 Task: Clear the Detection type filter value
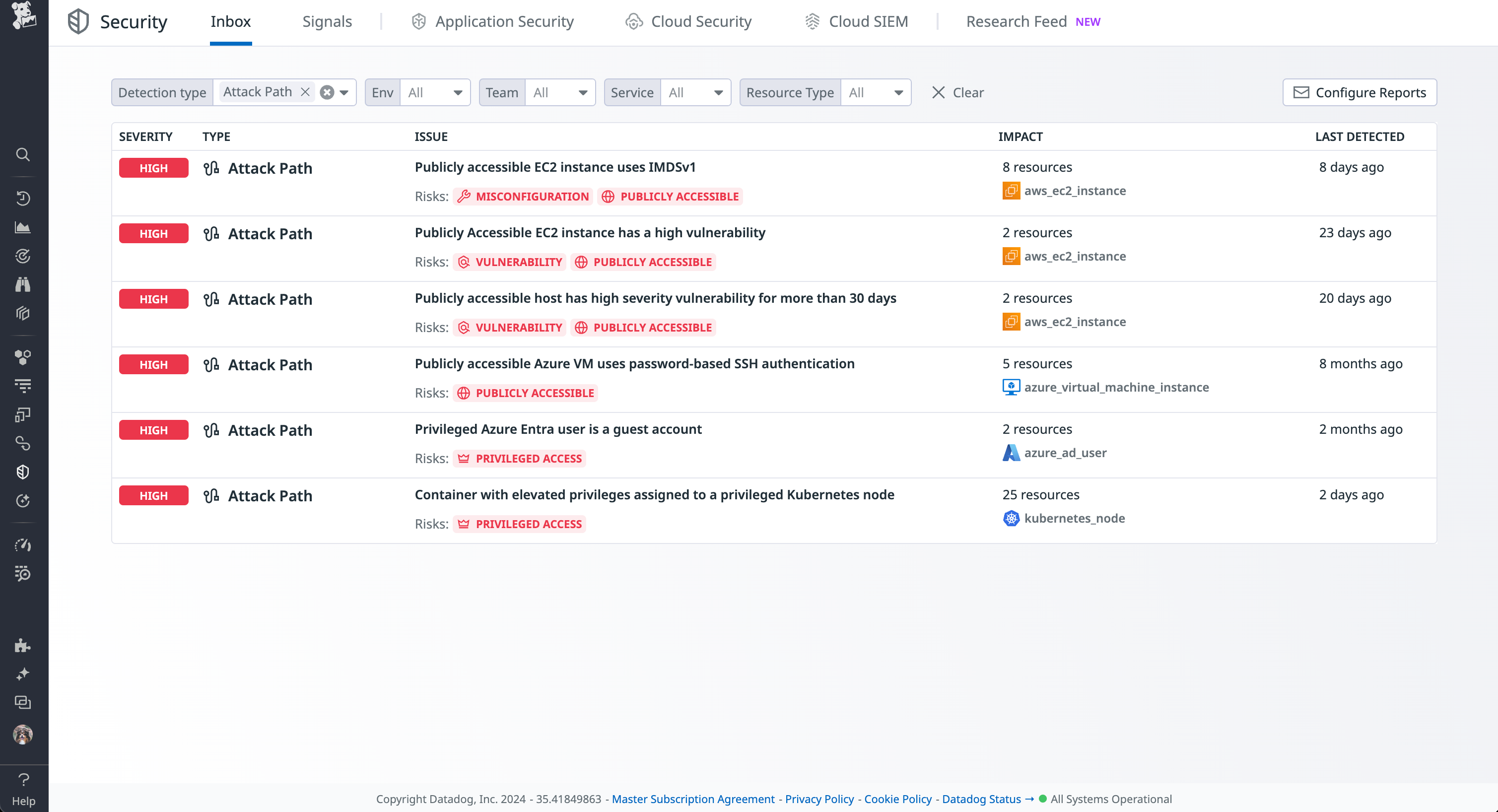[x=326, y=92]
